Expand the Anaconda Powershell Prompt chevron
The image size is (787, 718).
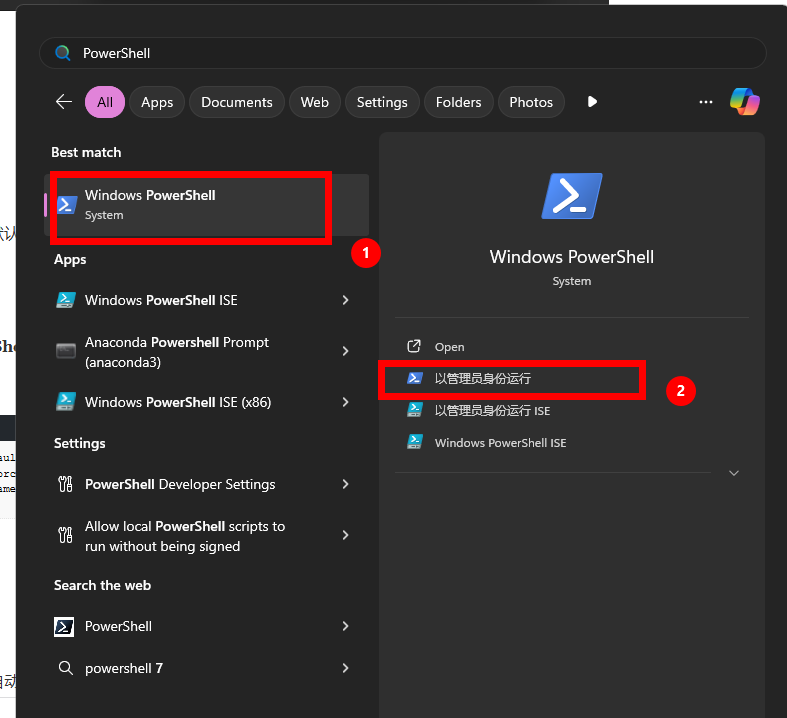coord(345,352)
